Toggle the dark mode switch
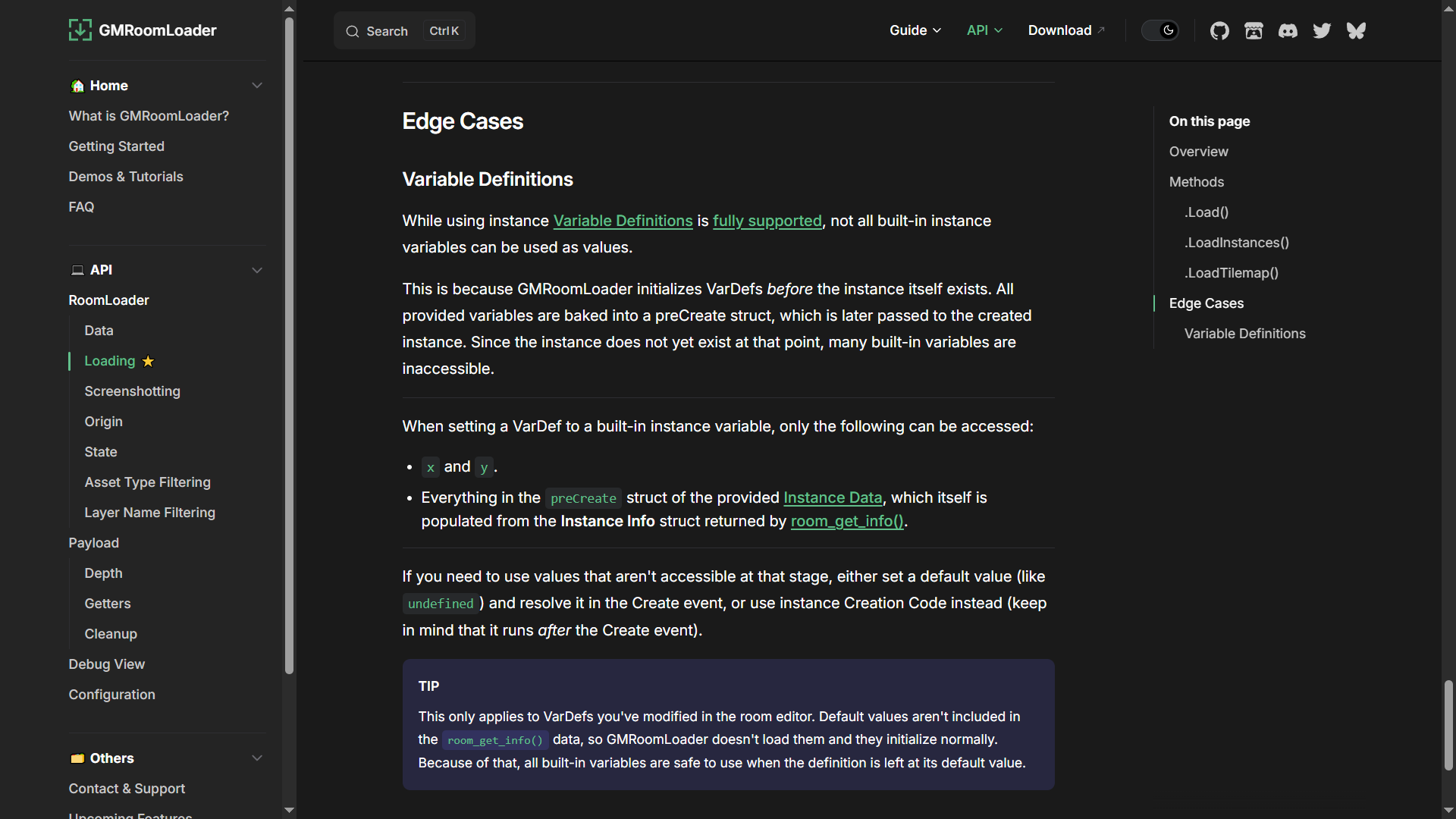The height and width of the screenshot is (819, 1456). [1160, 30]
